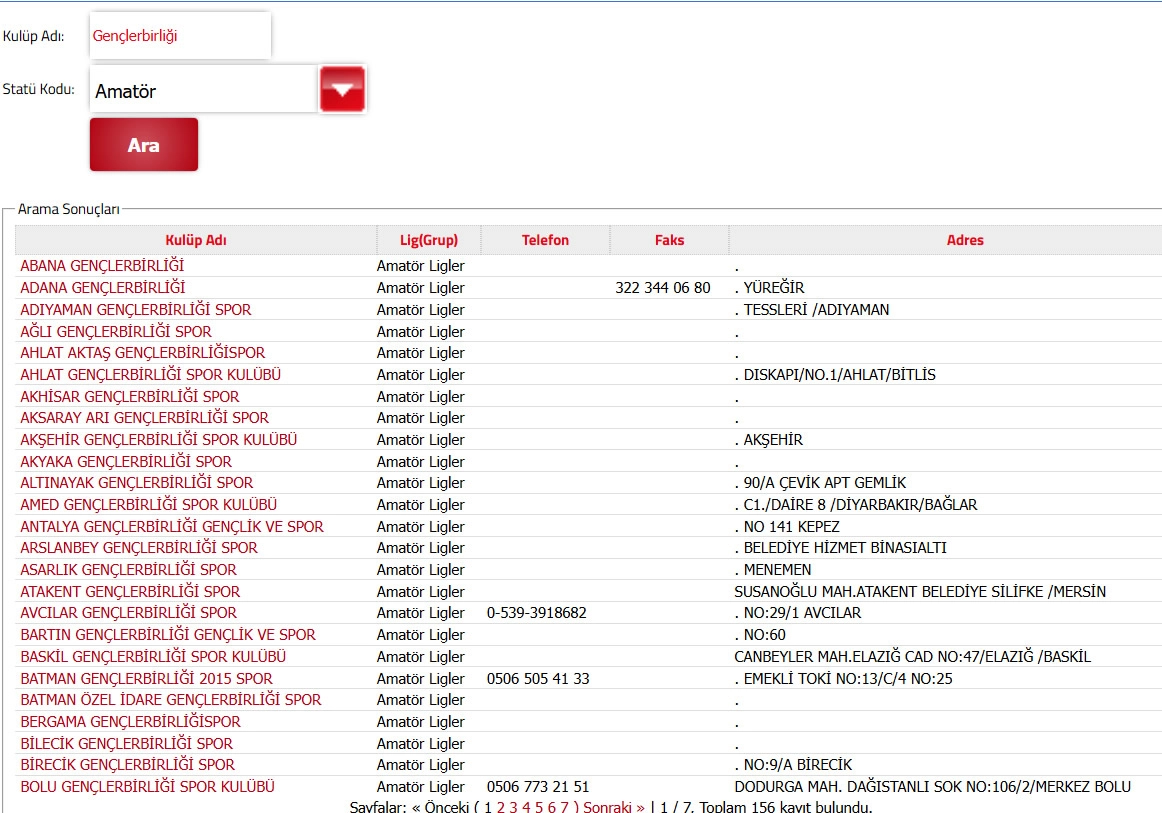Open BOLU GENÇLERBİRLİĞİ SPOR KULÜBÜ link

point(147,787)
